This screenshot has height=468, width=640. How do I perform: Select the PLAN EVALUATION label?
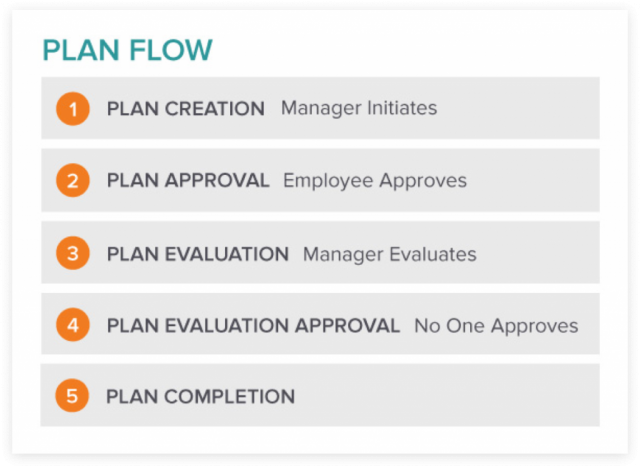click(x=198, y=254)
